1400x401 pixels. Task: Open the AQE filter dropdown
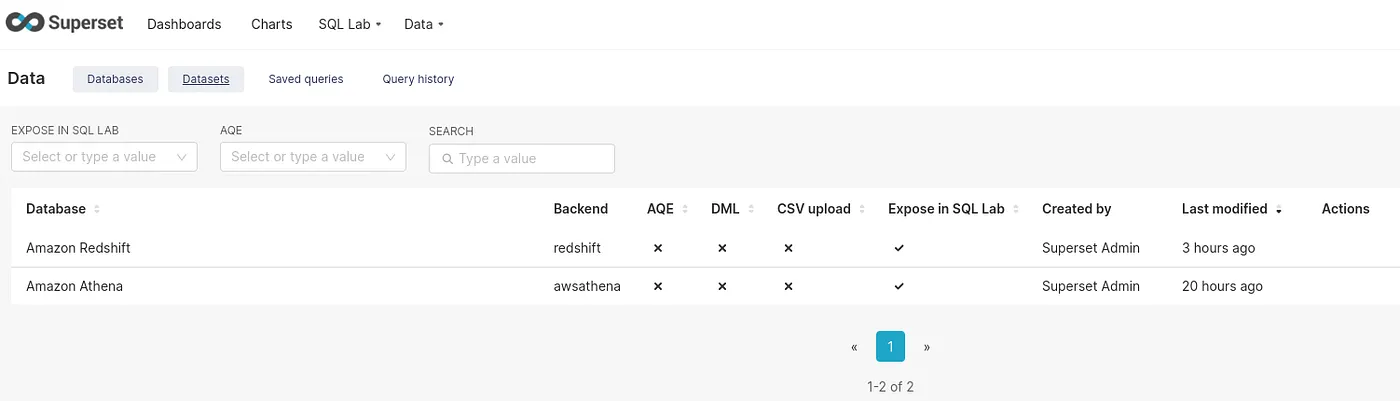pyautogui.click(x=313, y=157)
